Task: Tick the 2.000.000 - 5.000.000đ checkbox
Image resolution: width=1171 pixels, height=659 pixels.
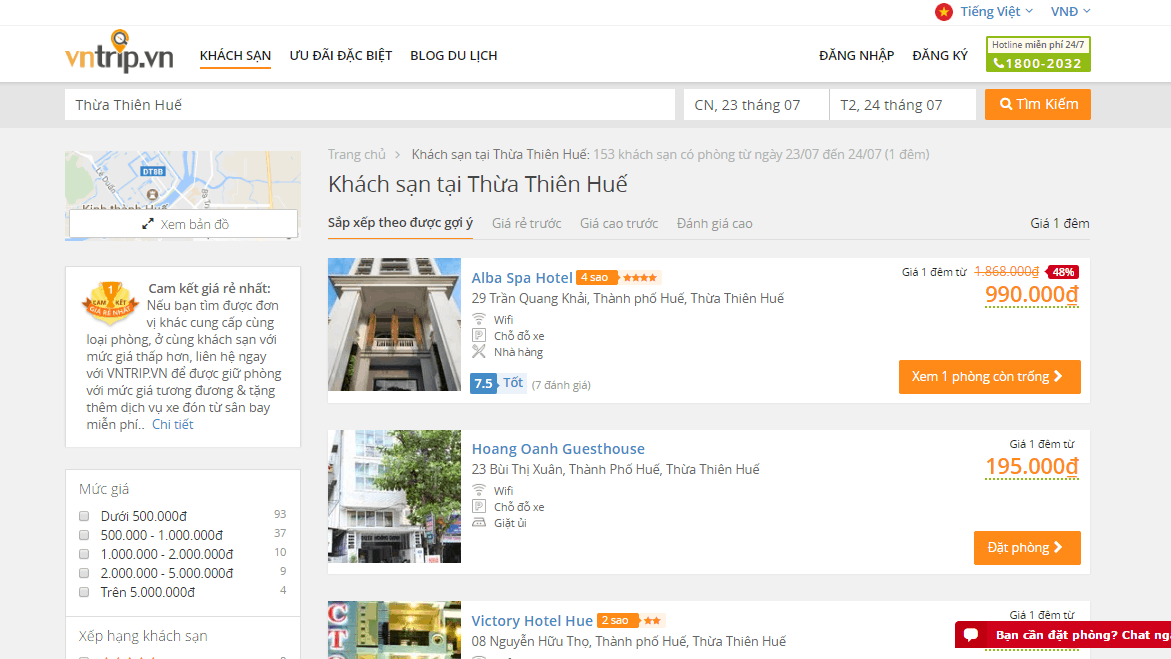Action: [x=84, y=573]
